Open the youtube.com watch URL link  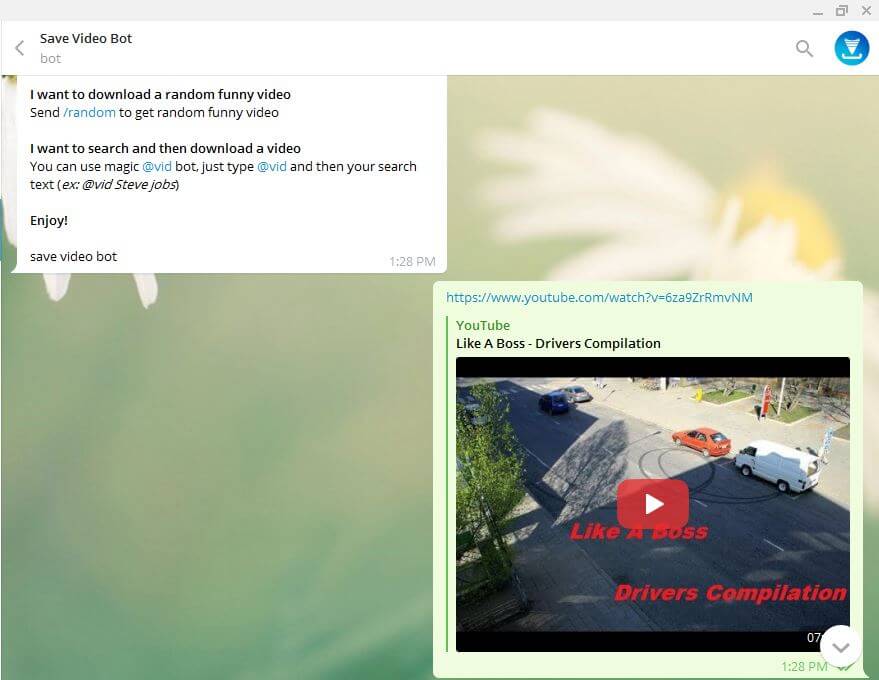599,297
